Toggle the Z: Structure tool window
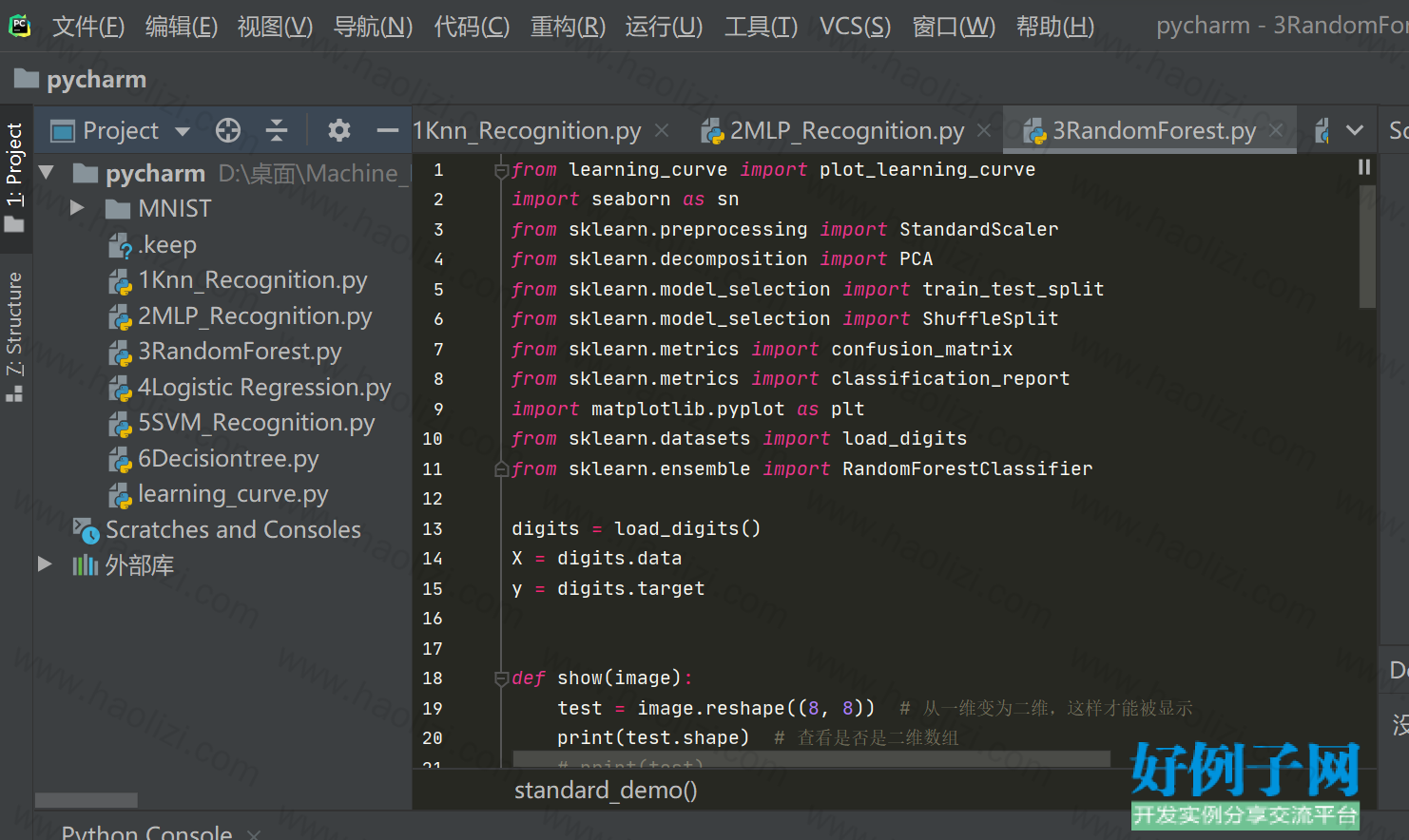Screen dimensions: 1409x840 click(14, 335)
